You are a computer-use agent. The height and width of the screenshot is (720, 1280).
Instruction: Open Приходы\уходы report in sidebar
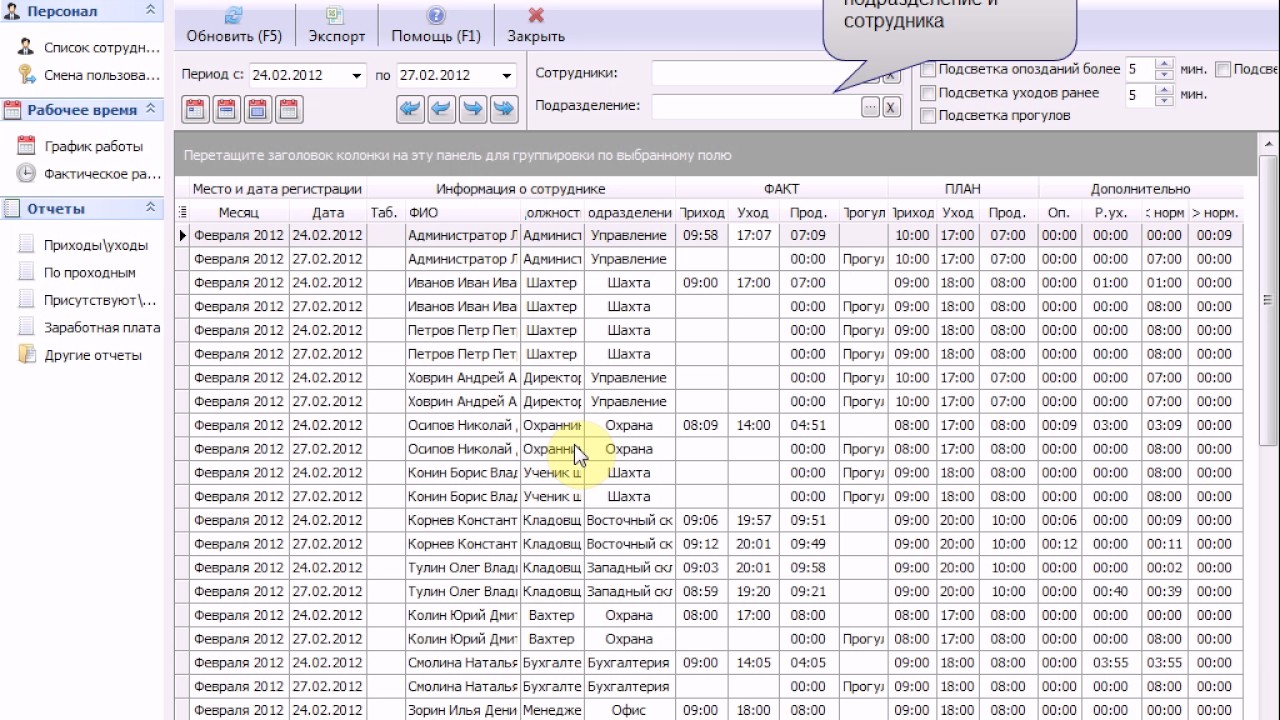coord(96,245)
